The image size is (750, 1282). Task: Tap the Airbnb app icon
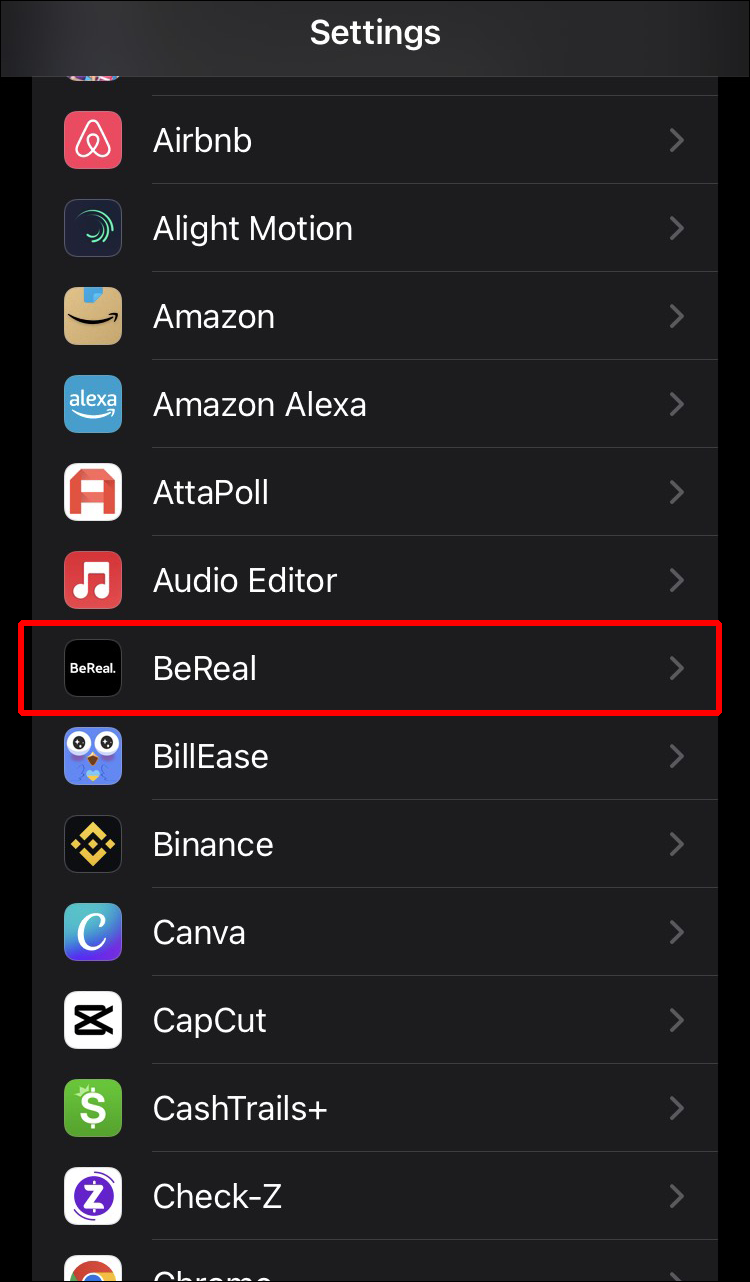[93, 140]
